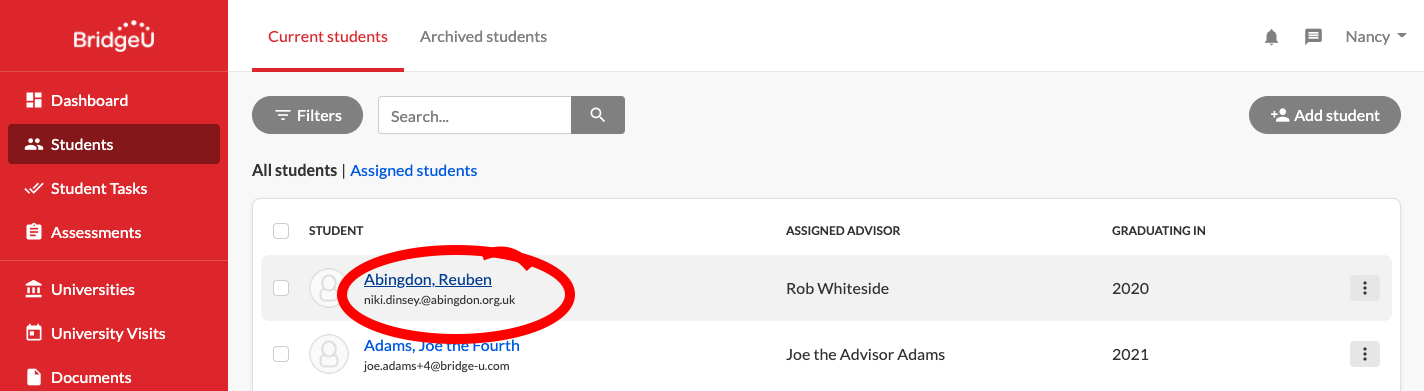Select the Current students tab
The image size is (1424, 391).
click(328, 37)
